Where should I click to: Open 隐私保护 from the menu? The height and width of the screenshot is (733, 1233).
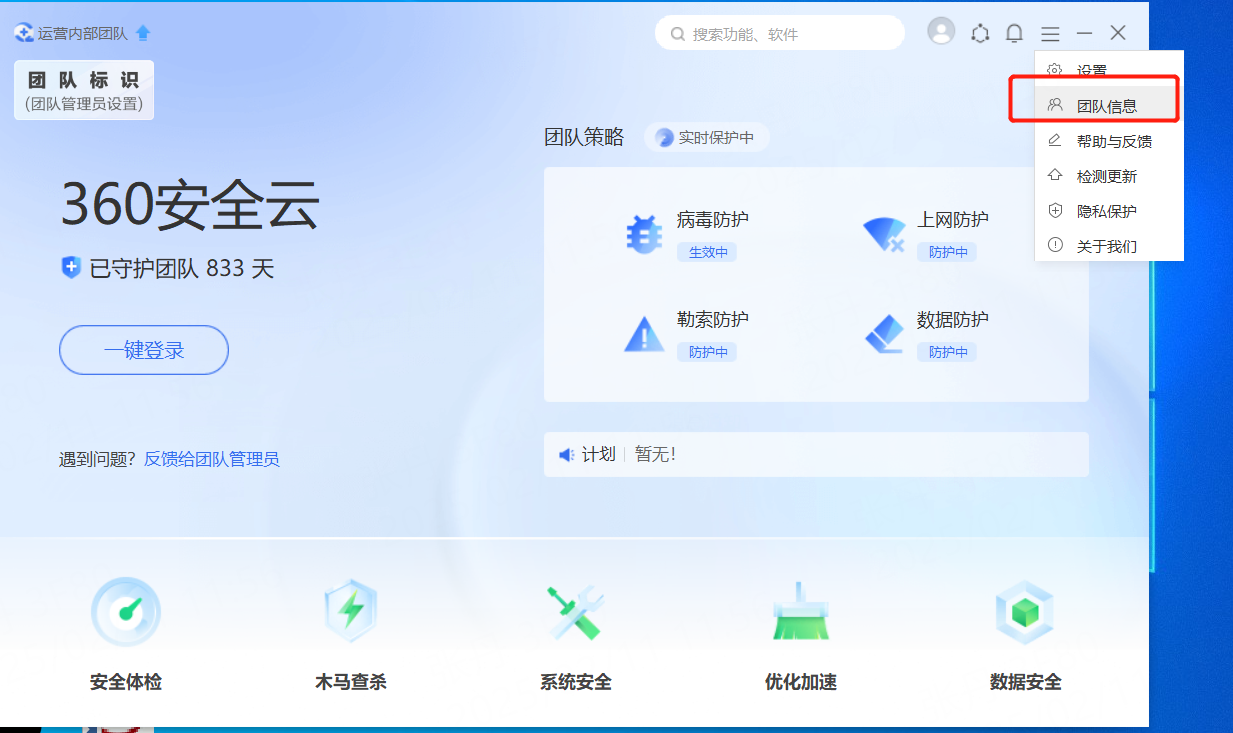1109,211
